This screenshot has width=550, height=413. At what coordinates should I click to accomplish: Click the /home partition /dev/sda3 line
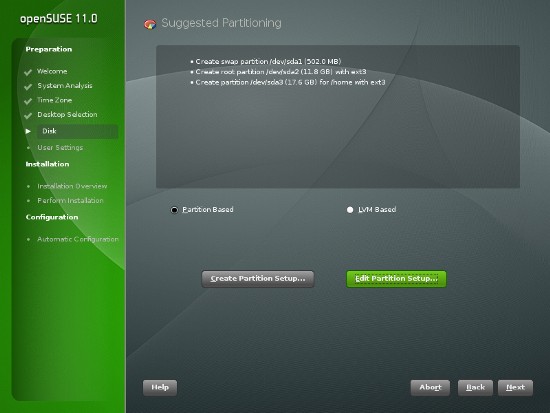pos(290,82)
